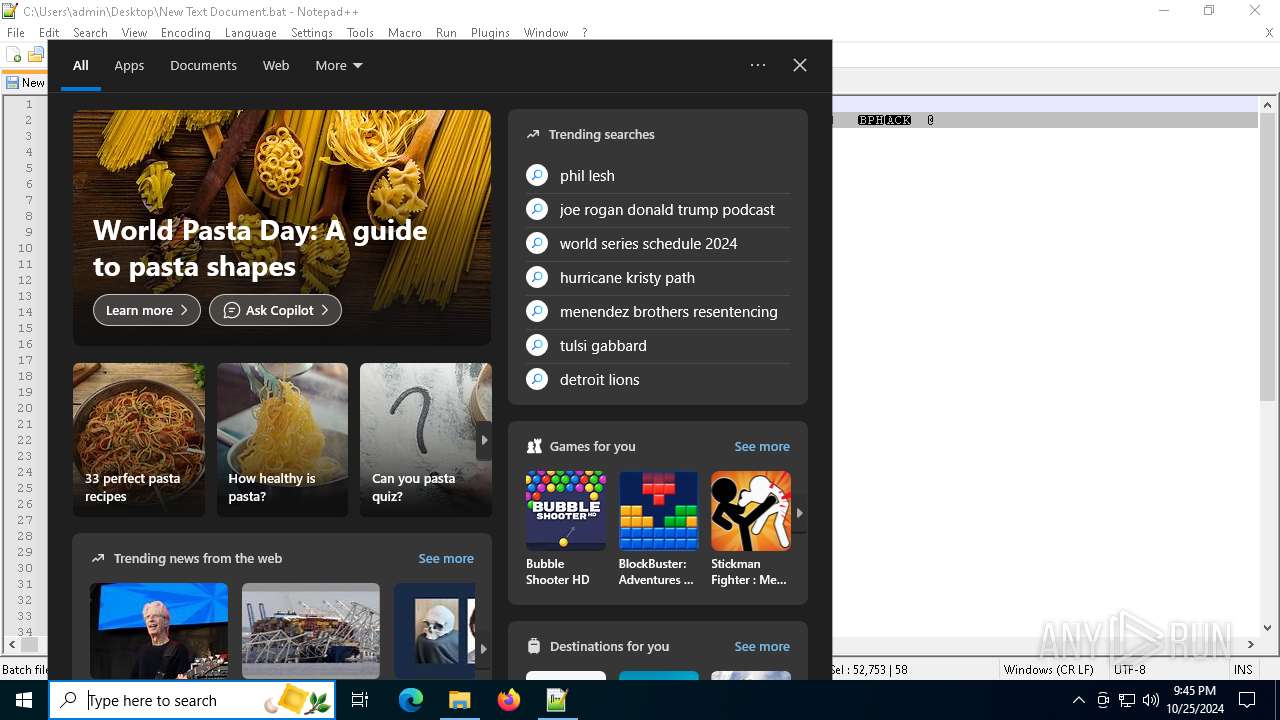Click See more for Games for you

[x=762, y=446]
